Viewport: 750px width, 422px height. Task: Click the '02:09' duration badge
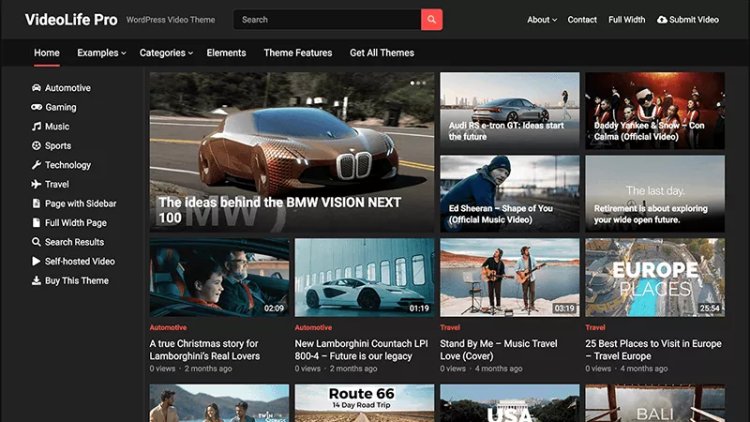pos(274,309)
